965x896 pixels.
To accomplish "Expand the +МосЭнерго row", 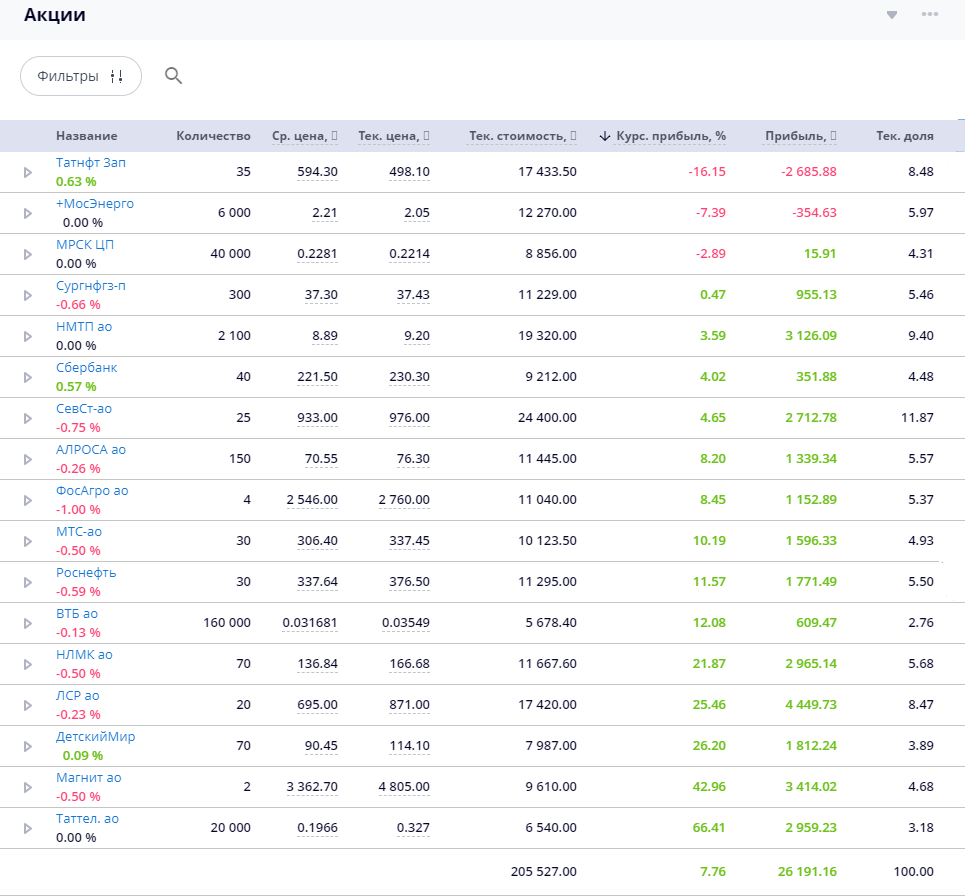I will pos(28,214).
